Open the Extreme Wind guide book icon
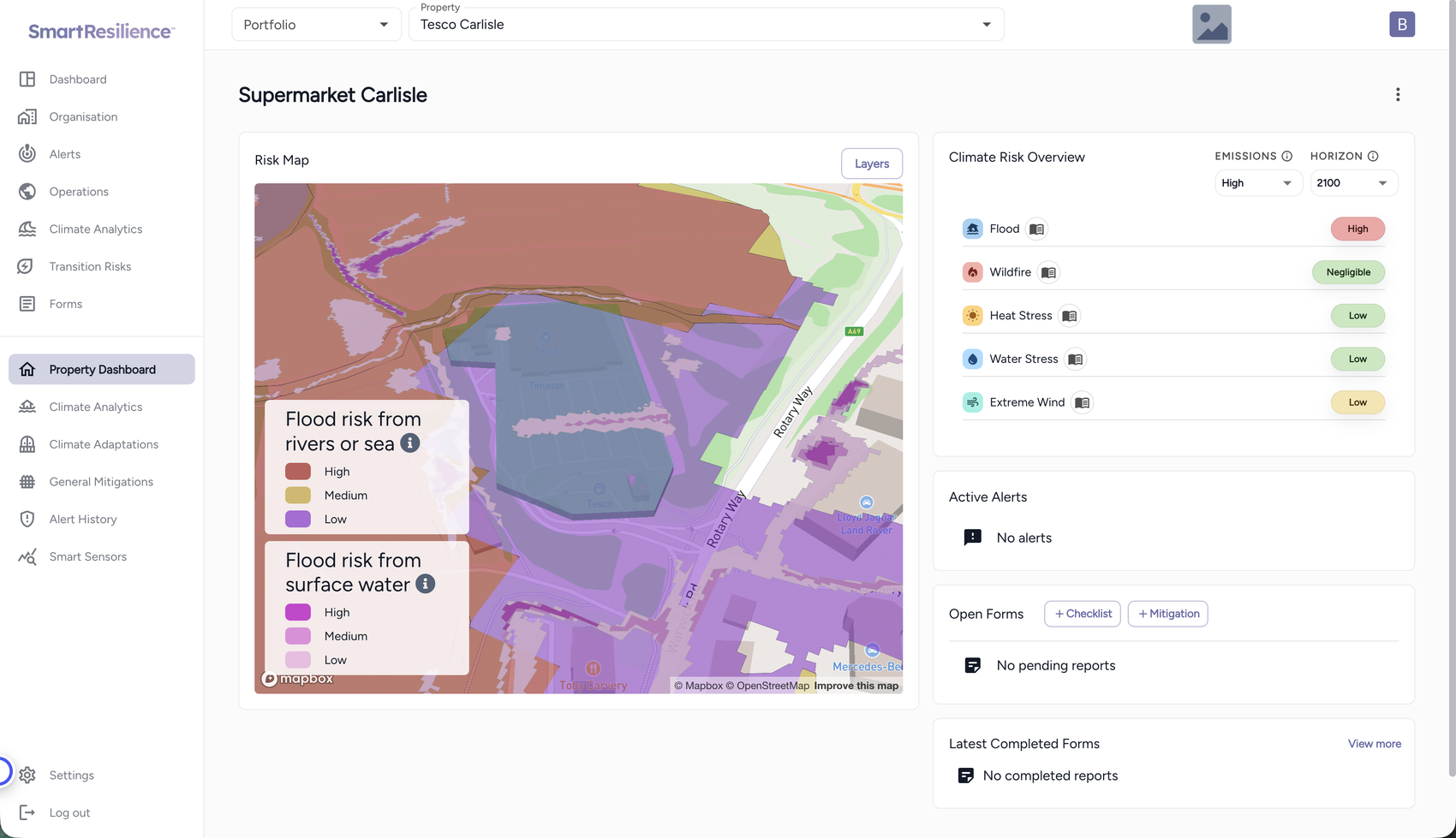 coord(1082,402)
